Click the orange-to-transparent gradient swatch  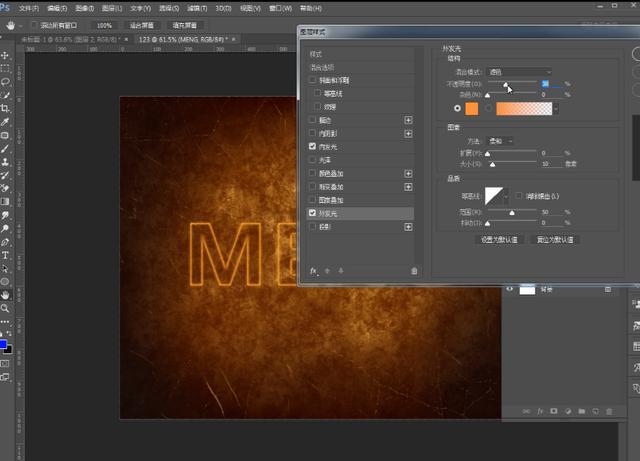524,109
